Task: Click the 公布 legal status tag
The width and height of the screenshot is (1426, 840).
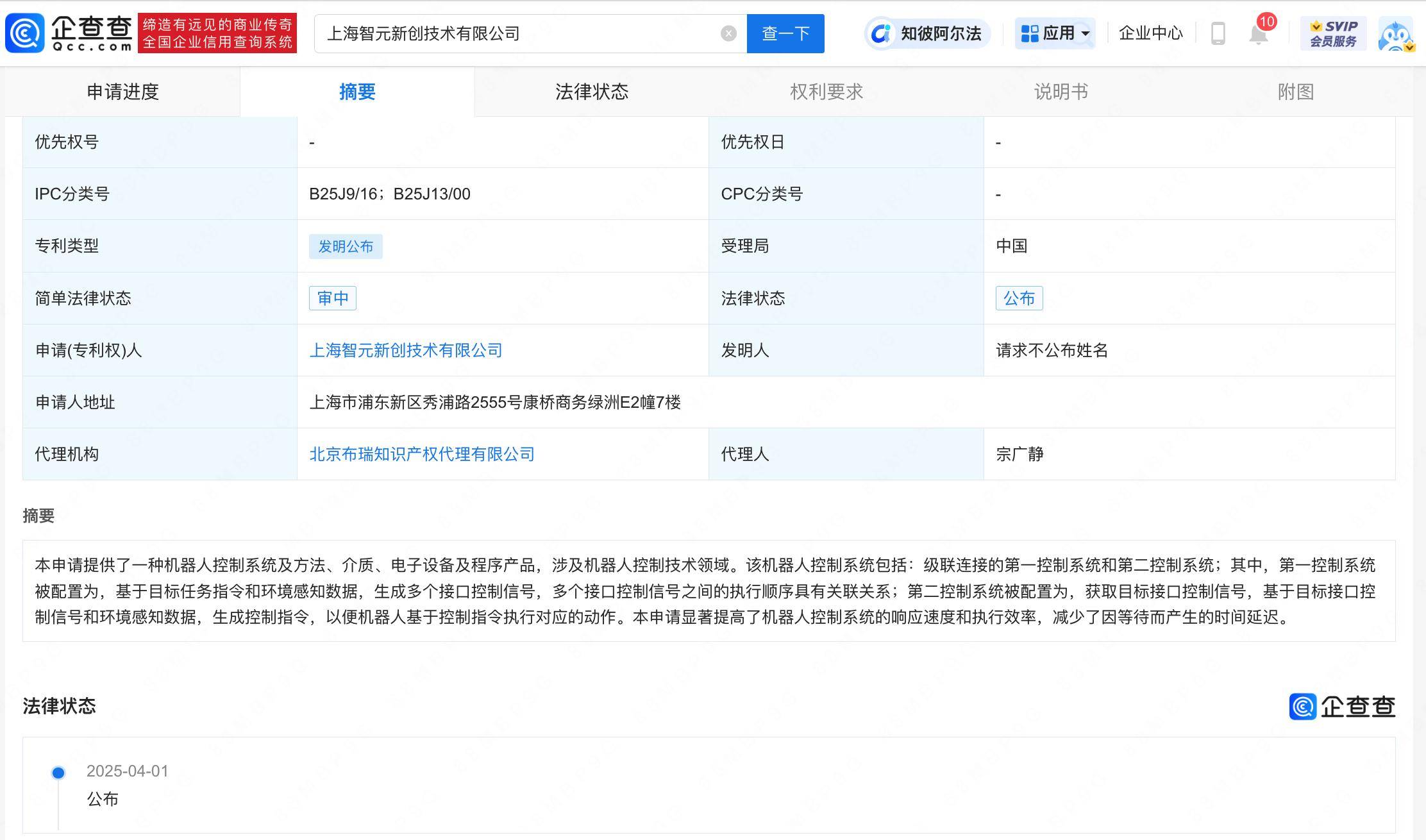Action: tap(1019, 298)
